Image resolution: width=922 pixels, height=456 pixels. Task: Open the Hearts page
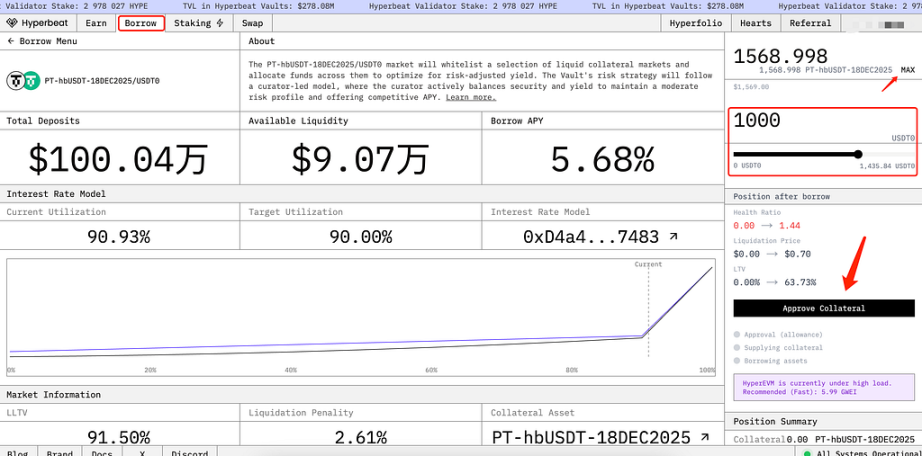pyautogui.click(x=756, y=23)
